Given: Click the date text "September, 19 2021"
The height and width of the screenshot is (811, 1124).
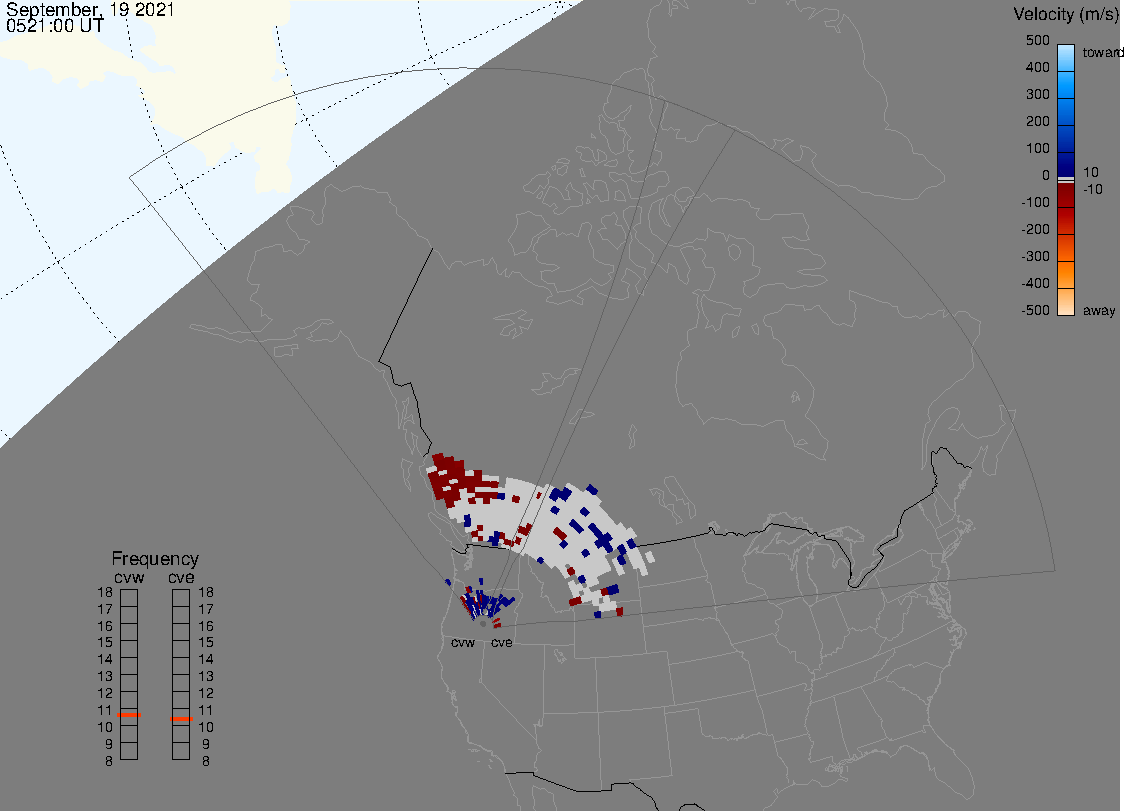Looking at the screenshot, I should tap(90, 9).
